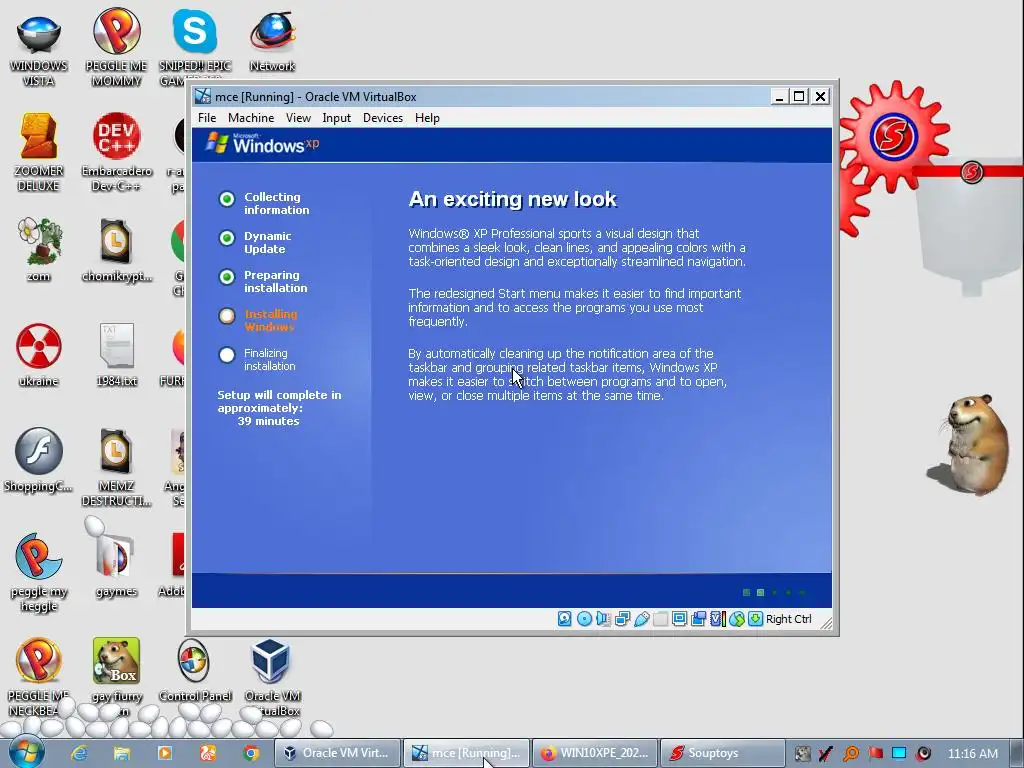Open the File menu in VirtualBox
Image resolution: width=1024 pixels, height=768 pixels.
point(207,118)
